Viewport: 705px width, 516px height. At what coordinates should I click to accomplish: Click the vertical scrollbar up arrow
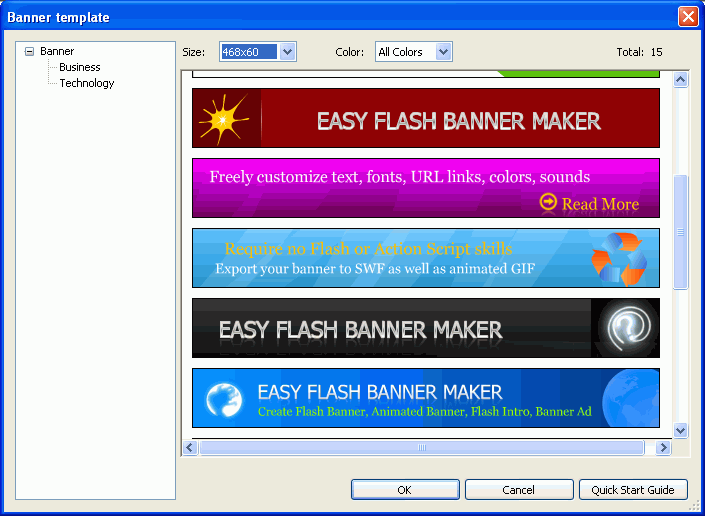[680, 80]
